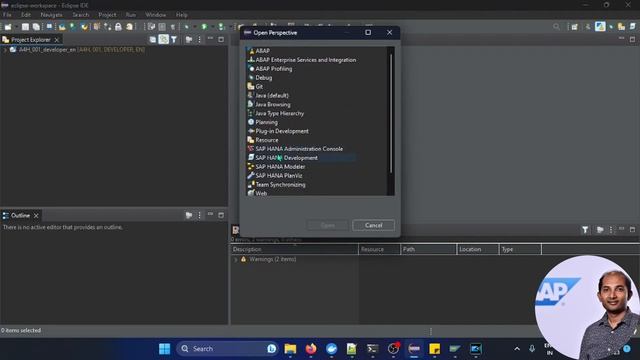Image resolution: width=640 pixels, height=360 pixels.
Task: Click the Description column header
Action: coord(295,249)
